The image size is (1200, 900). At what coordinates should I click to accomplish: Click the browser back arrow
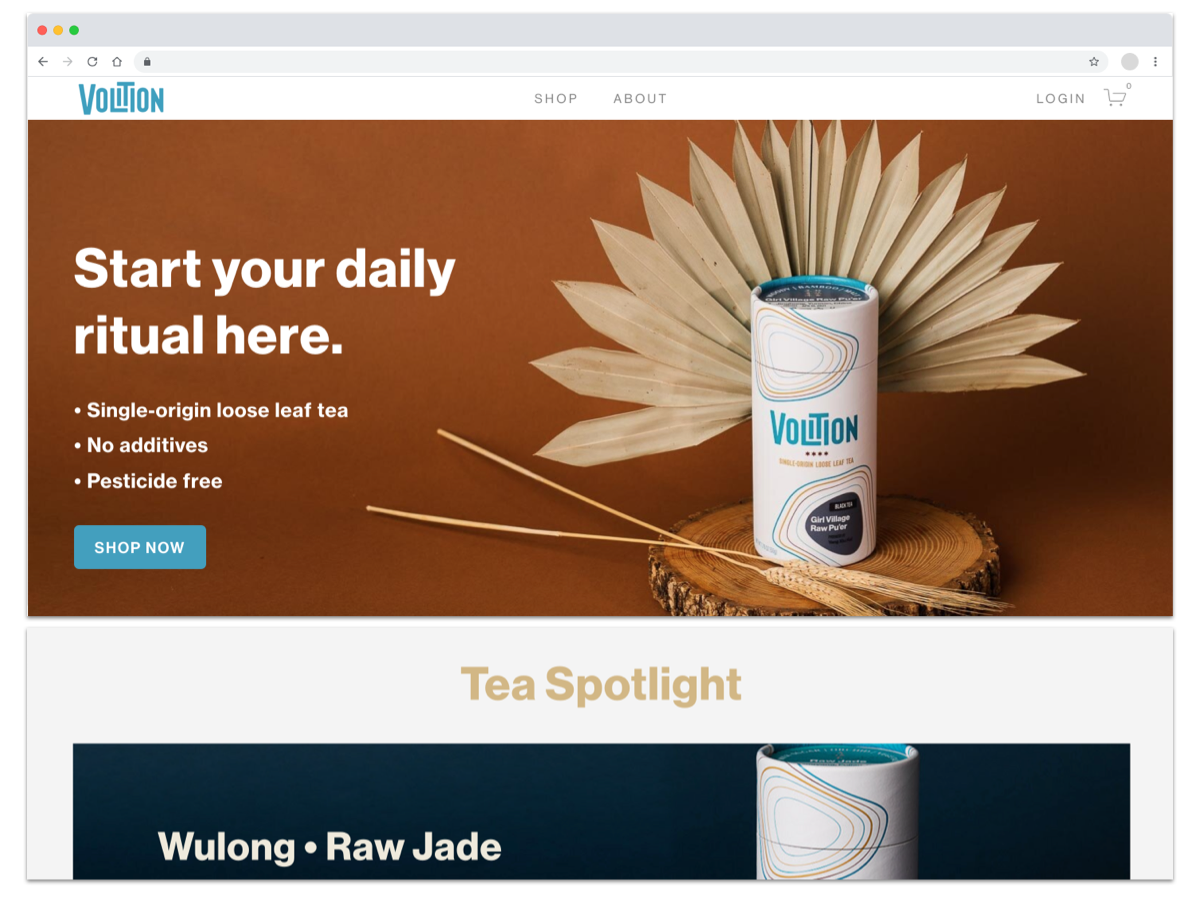point(43,62)
